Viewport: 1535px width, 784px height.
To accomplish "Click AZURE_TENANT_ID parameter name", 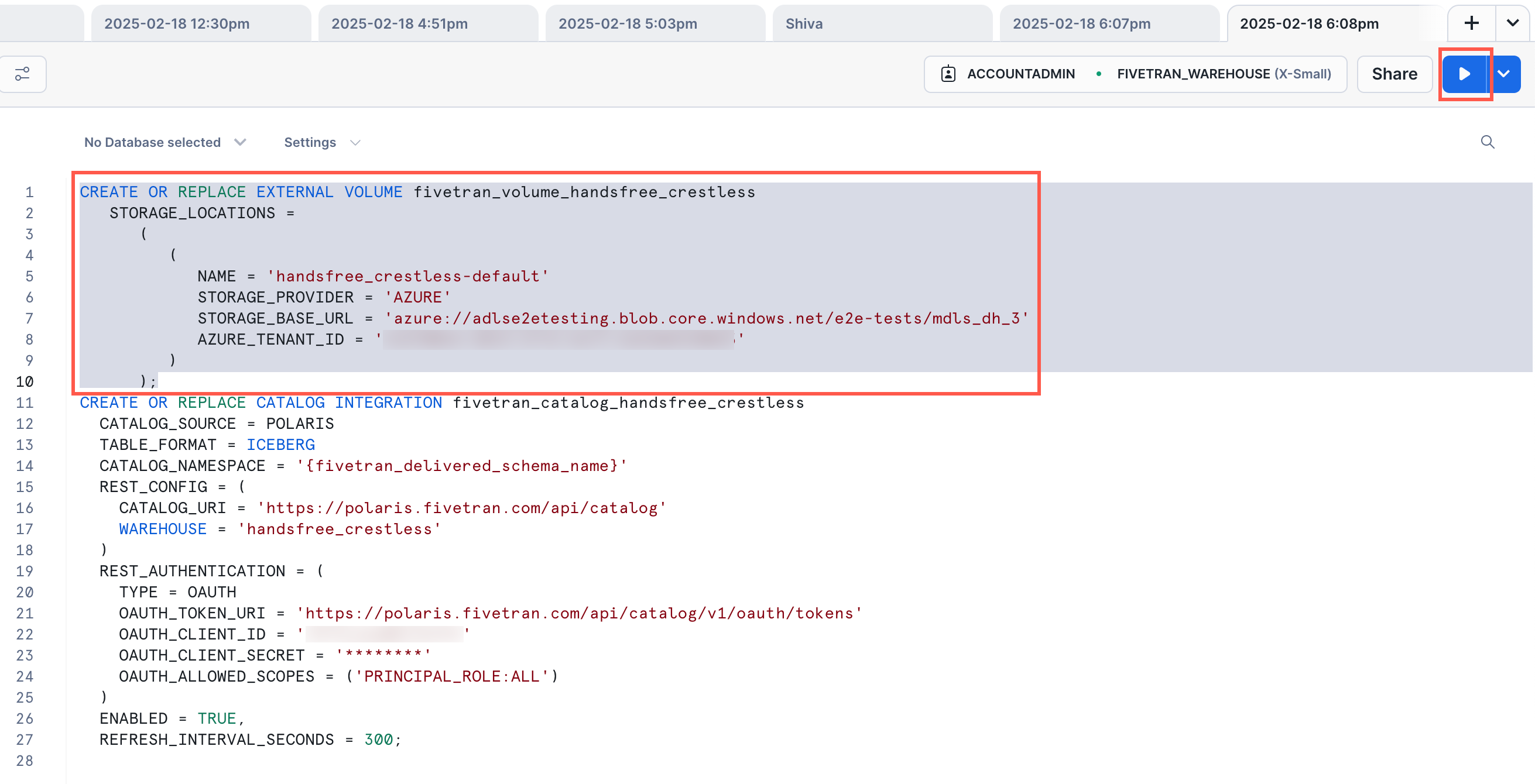I will 271,339.
